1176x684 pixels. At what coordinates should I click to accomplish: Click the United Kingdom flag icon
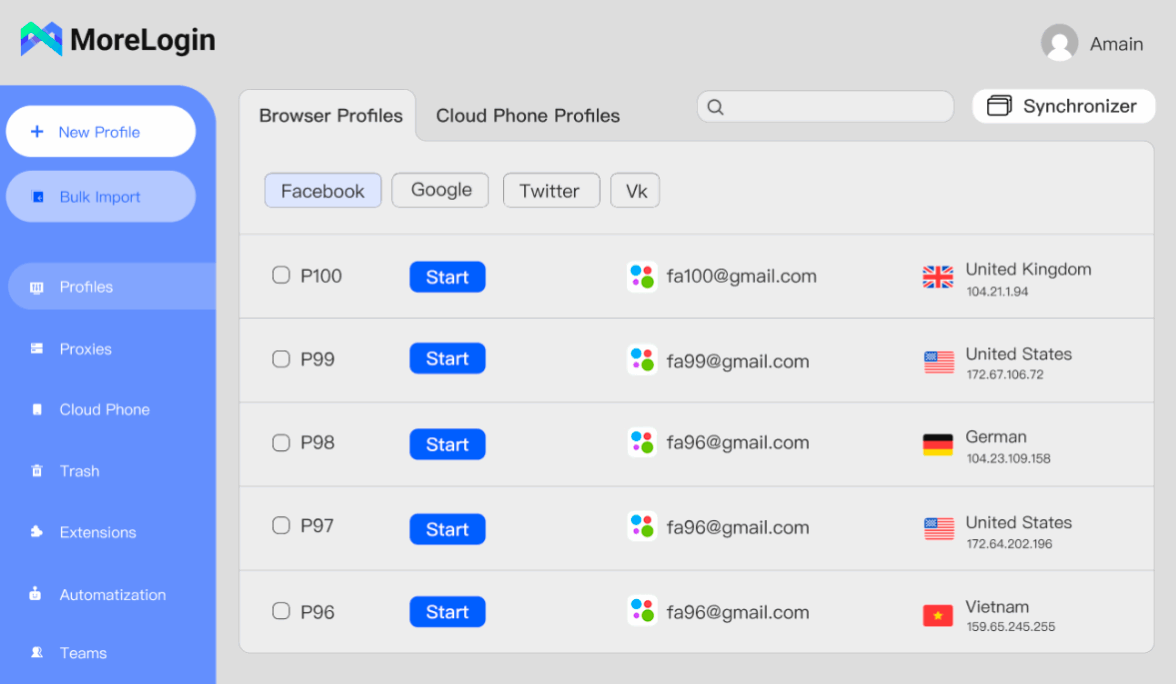[x=938, y=278]
